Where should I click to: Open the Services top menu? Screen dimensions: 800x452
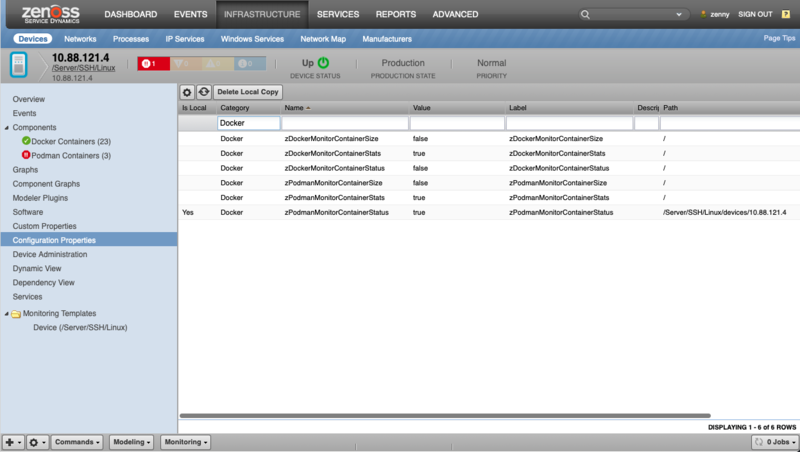click(338, 14)
